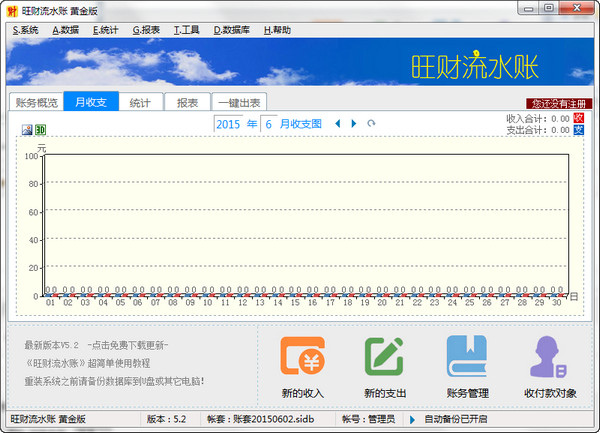Open the T.工具 menu
The width and height of the screenshot is (600, 433).
(186, 30)
